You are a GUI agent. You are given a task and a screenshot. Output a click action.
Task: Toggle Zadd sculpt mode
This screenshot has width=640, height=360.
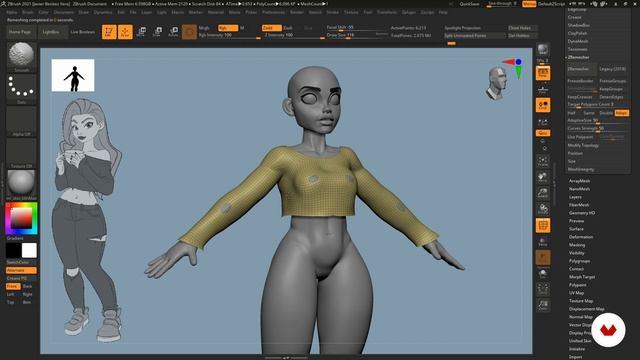coord(271,28)
